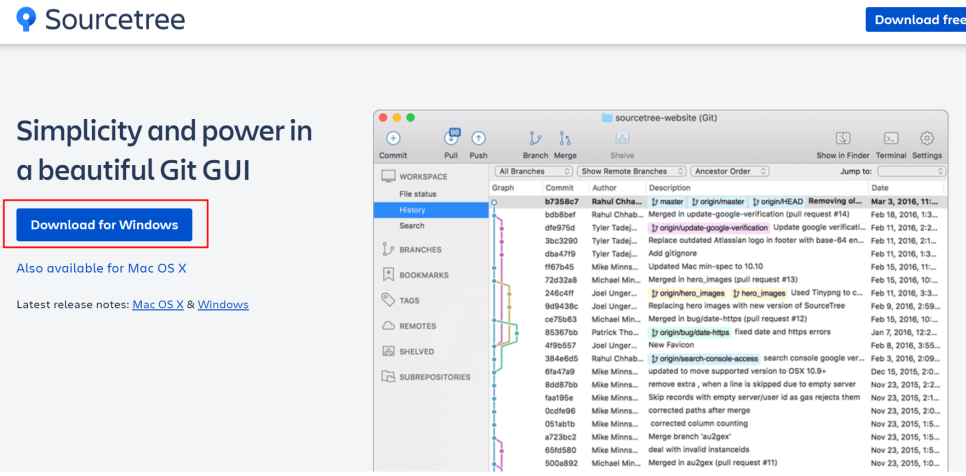The image size is (966, 476).
Task: Select commit dba47f9 Add gitignore
Action: coord(717,254)
